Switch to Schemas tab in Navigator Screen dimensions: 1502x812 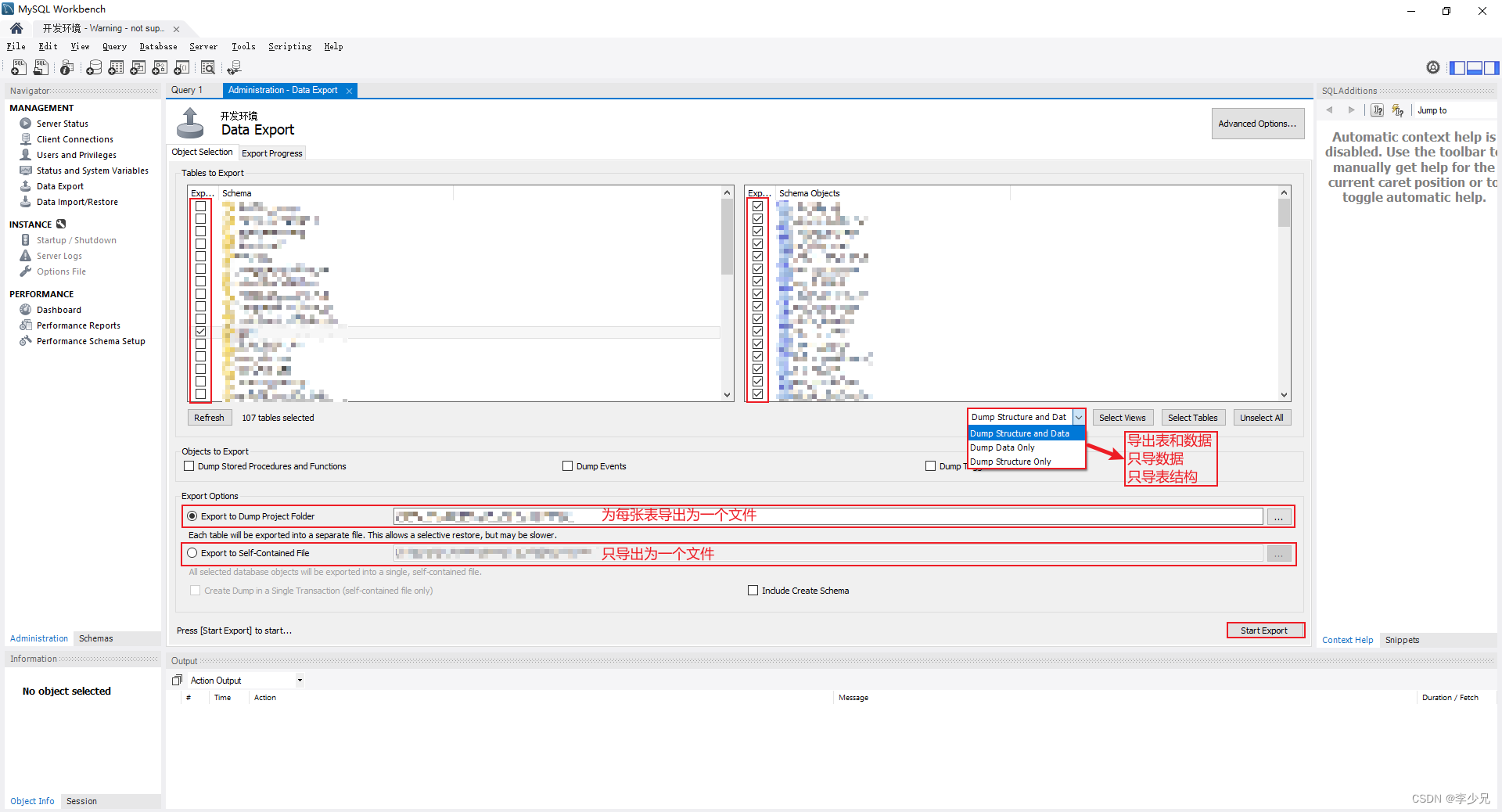click(x=95, y=639)
